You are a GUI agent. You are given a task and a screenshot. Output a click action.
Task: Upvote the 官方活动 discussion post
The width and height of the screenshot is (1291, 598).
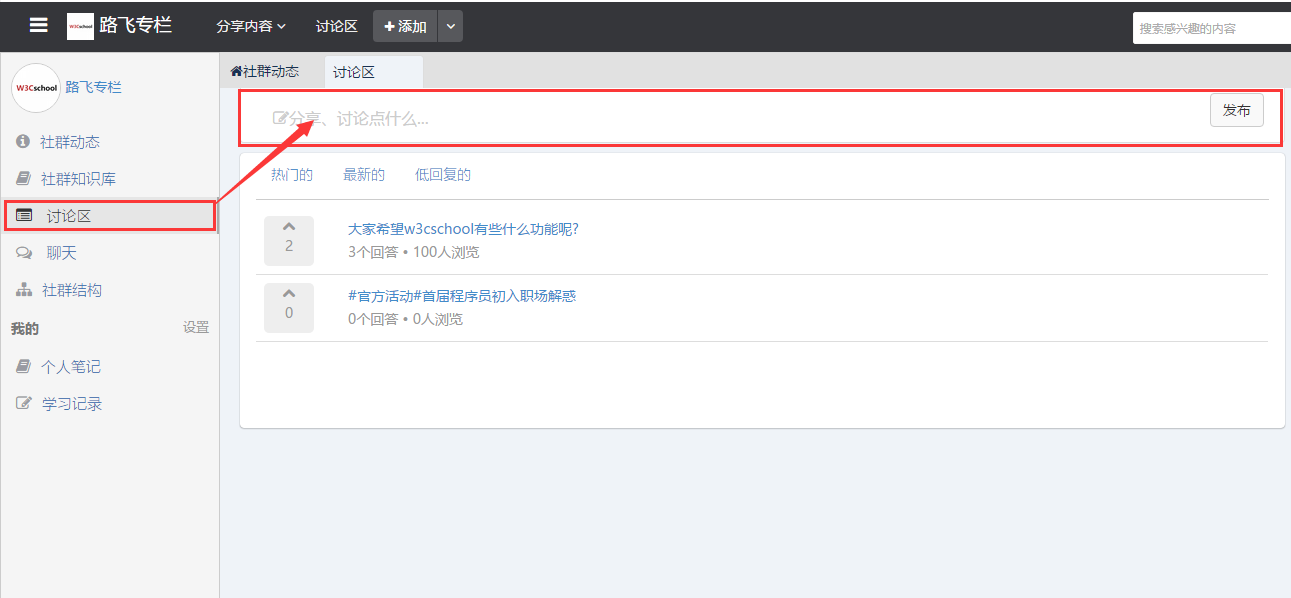pyautogui.click(x=289, y=295)
